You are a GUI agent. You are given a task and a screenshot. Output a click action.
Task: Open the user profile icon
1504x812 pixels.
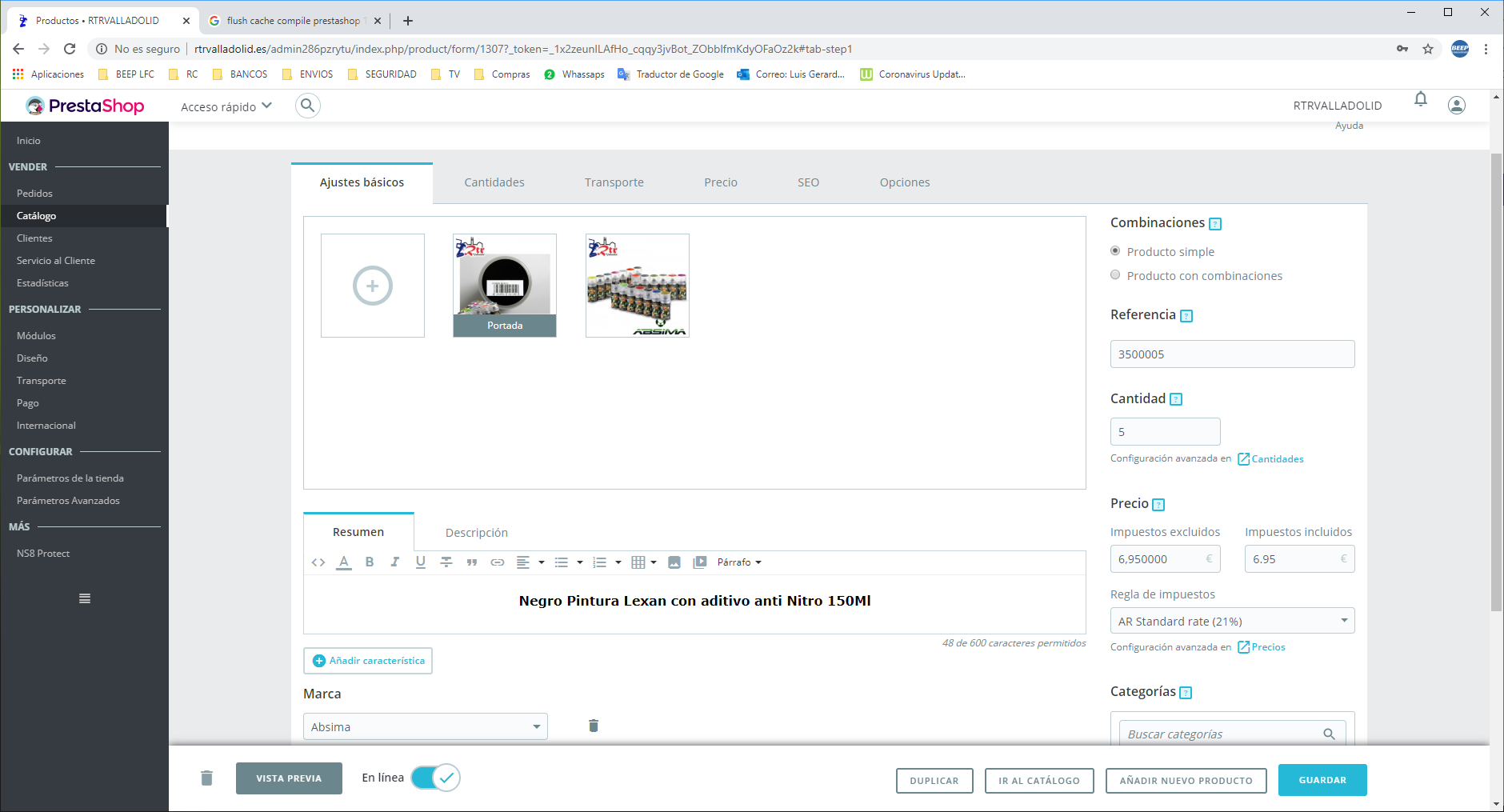[1457, 106]
